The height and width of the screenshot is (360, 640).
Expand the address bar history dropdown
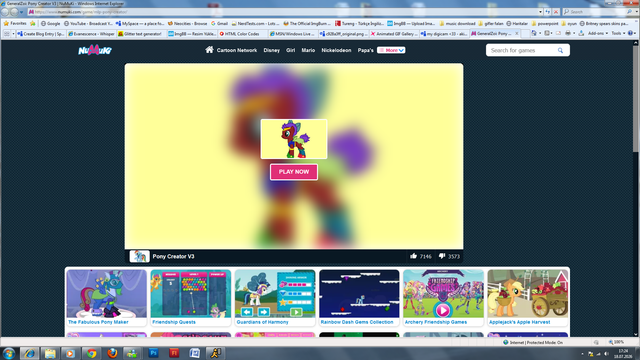coord(540,12)
